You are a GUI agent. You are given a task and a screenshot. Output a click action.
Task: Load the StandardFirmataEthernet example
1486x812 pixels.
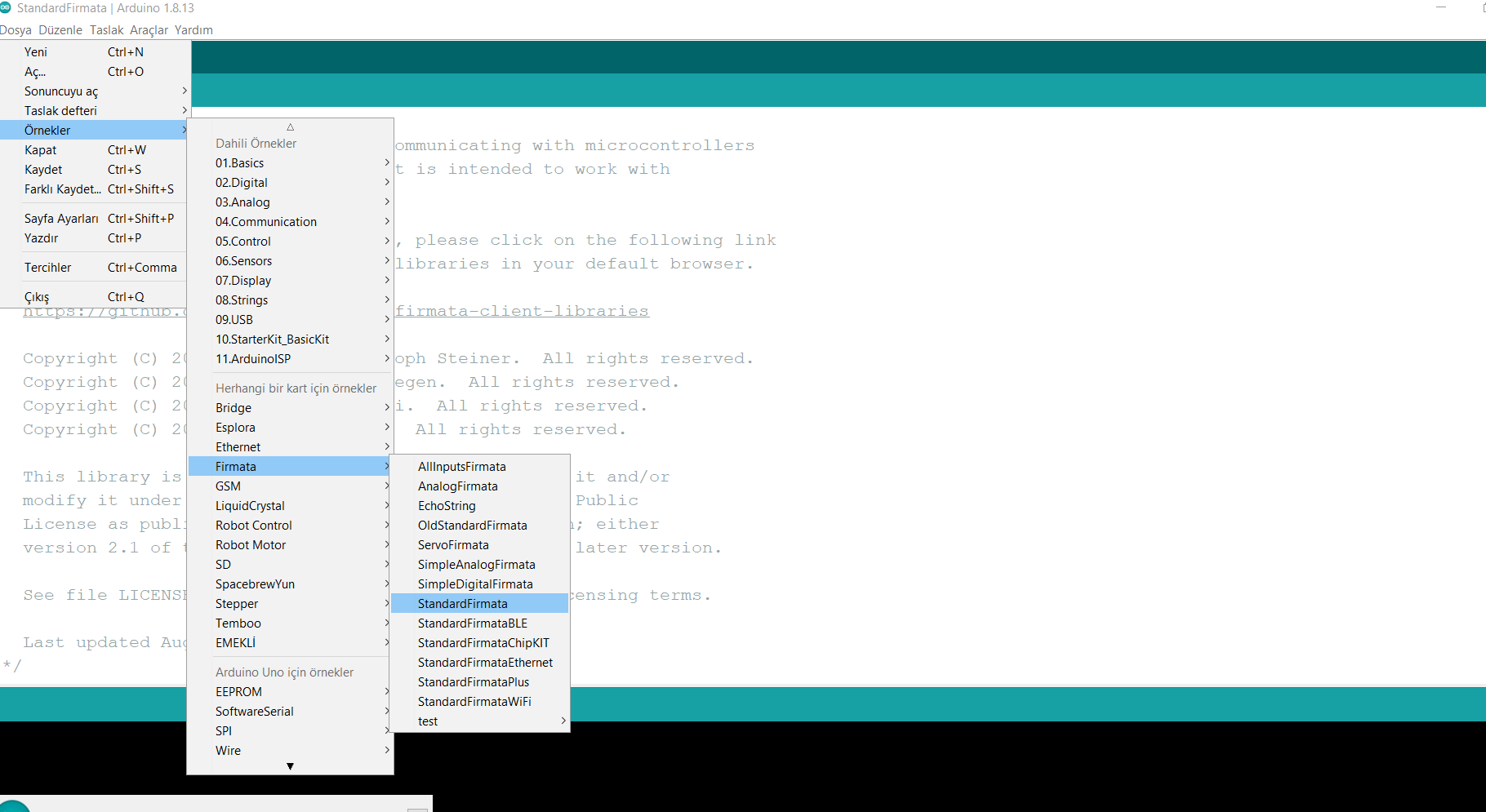click(480, 663)
